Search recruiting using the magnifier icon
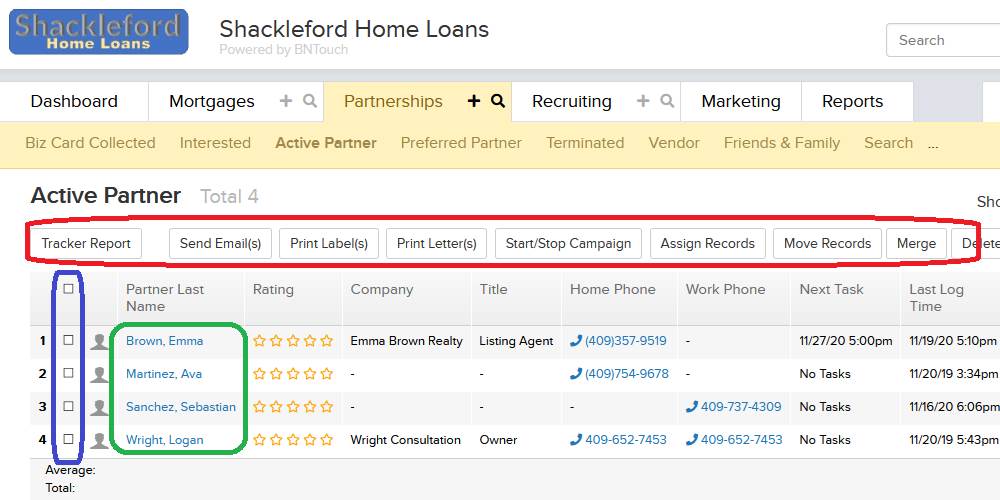 [x=667, y=101]
